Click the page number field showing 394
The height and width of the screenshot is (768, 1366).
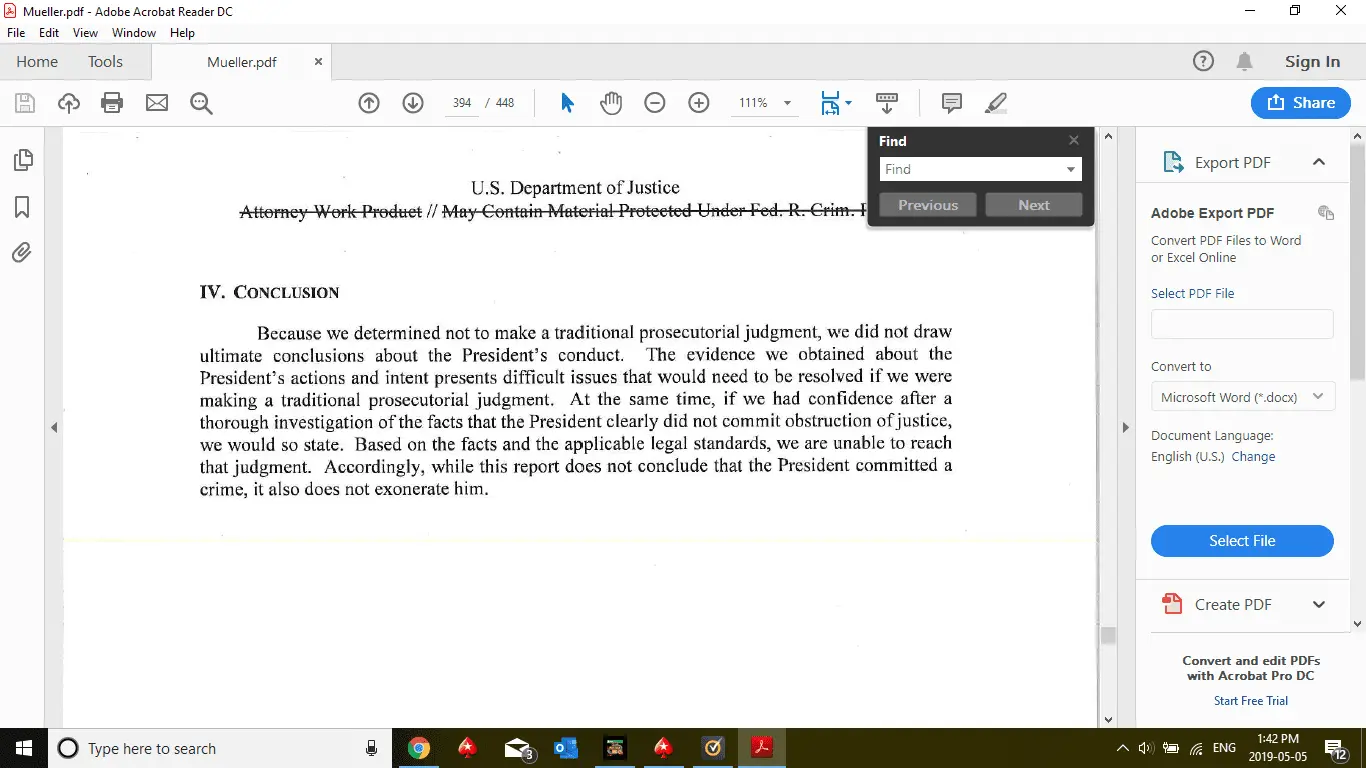pos(462,103)
